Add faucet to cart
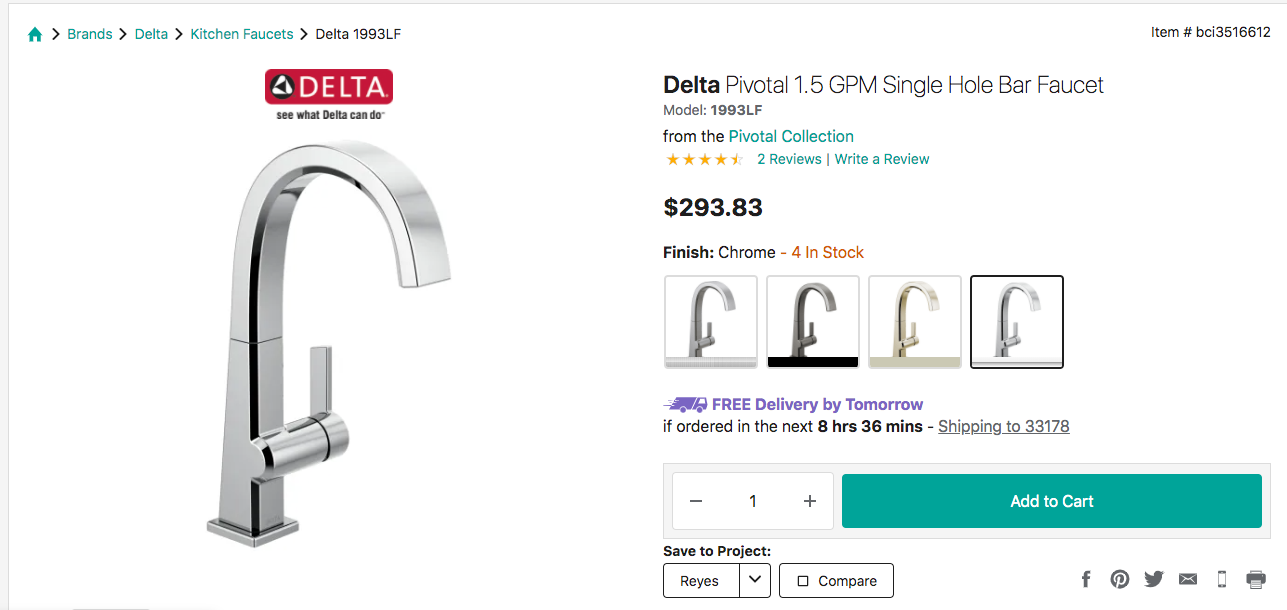 [x=1051, y=501]
